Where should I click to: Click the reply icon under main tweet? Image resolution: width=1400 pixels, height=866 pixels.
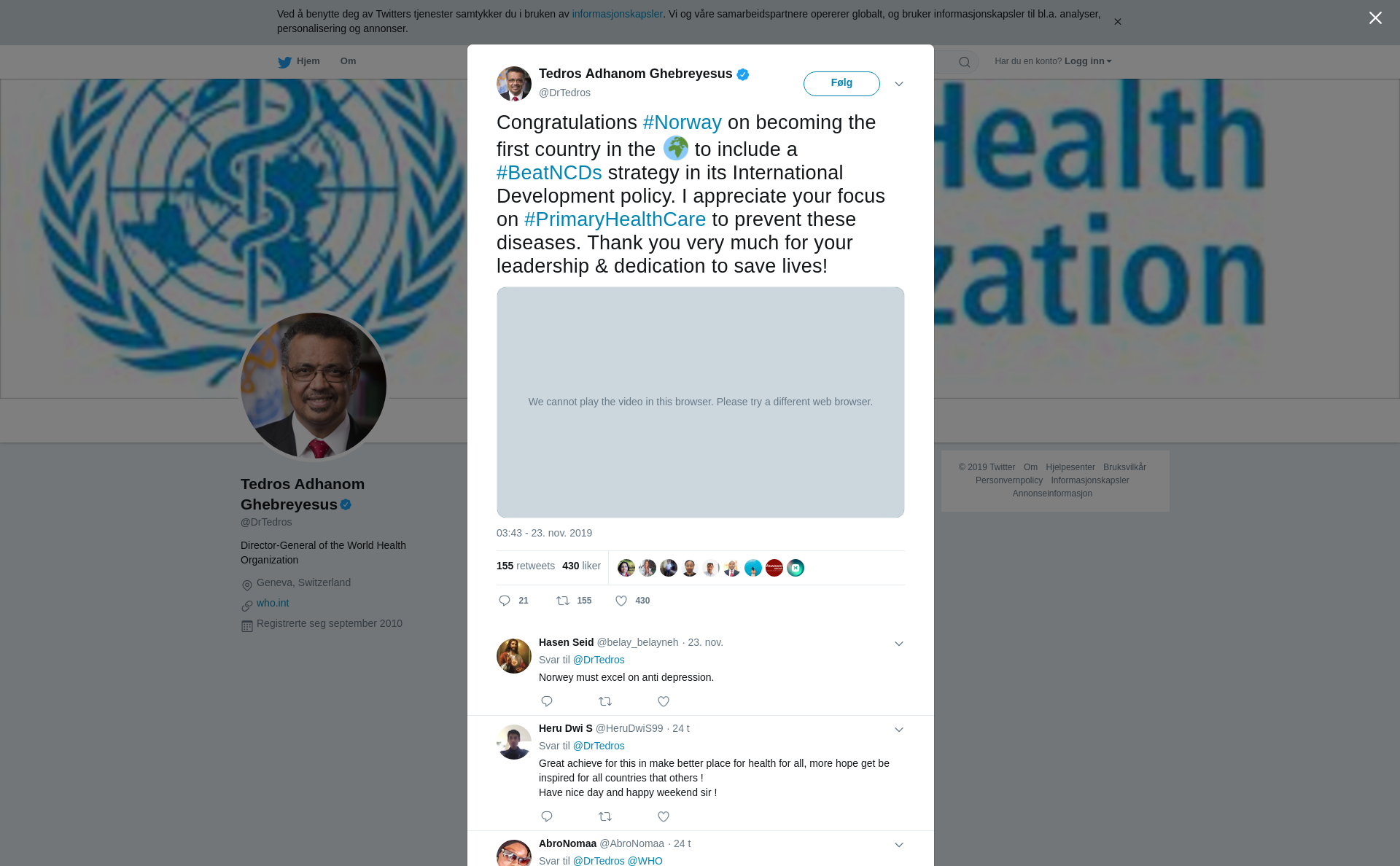(x=505, y=601)
